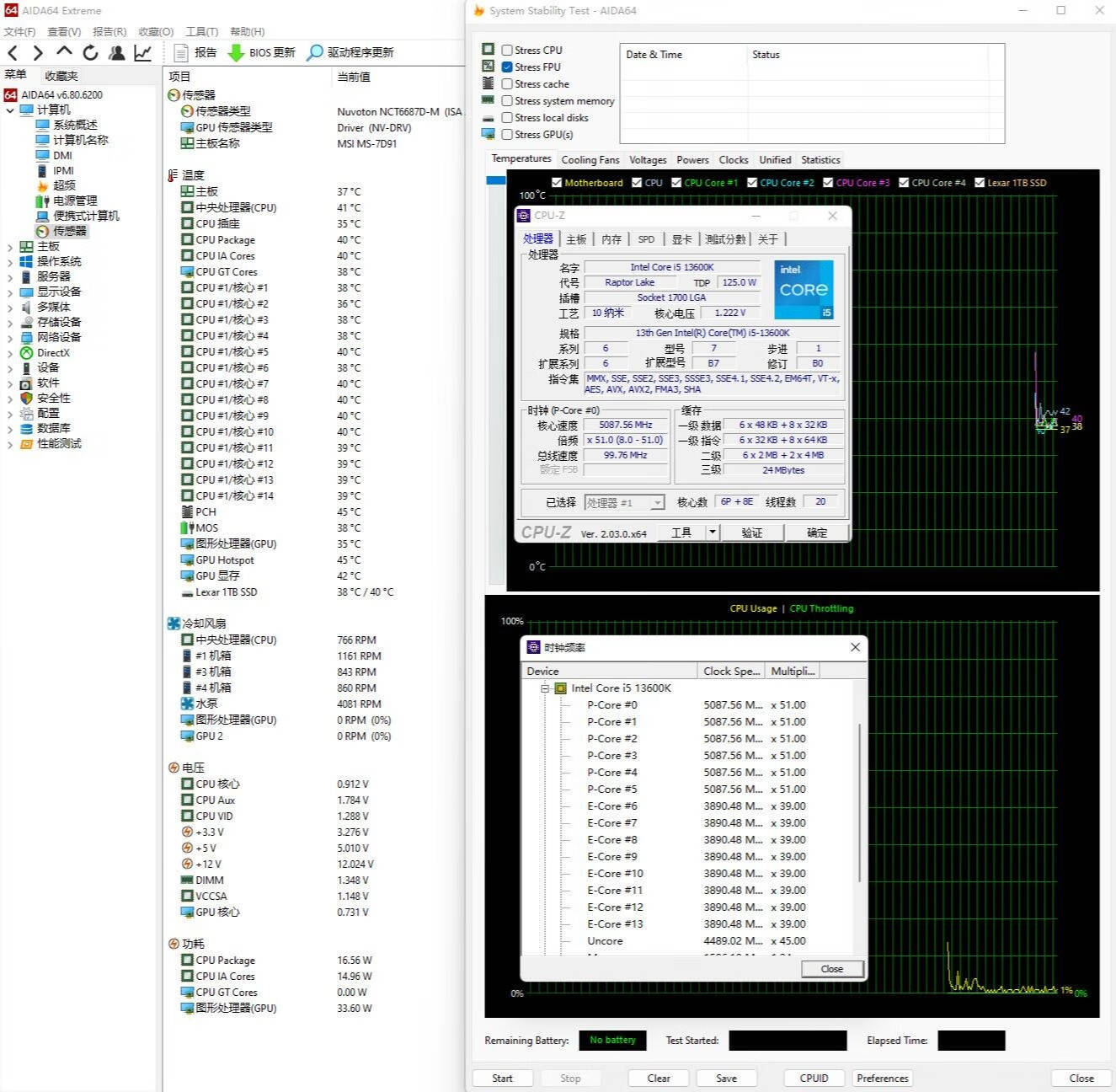Click the refresh icon in AIDA64 toolbar
1116x1092 pixels.
pyautogui.click(x=90, y=52)
